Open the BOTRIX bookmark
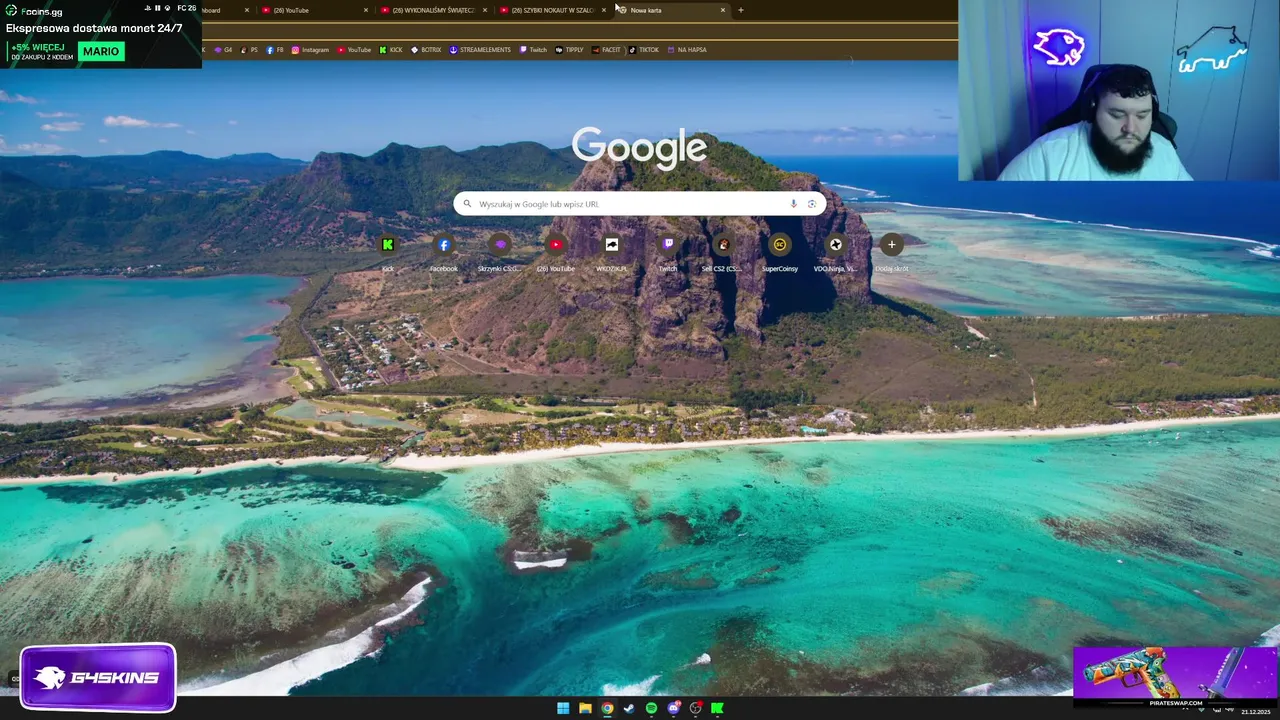The image size is (1280, 720). [426, 50]
